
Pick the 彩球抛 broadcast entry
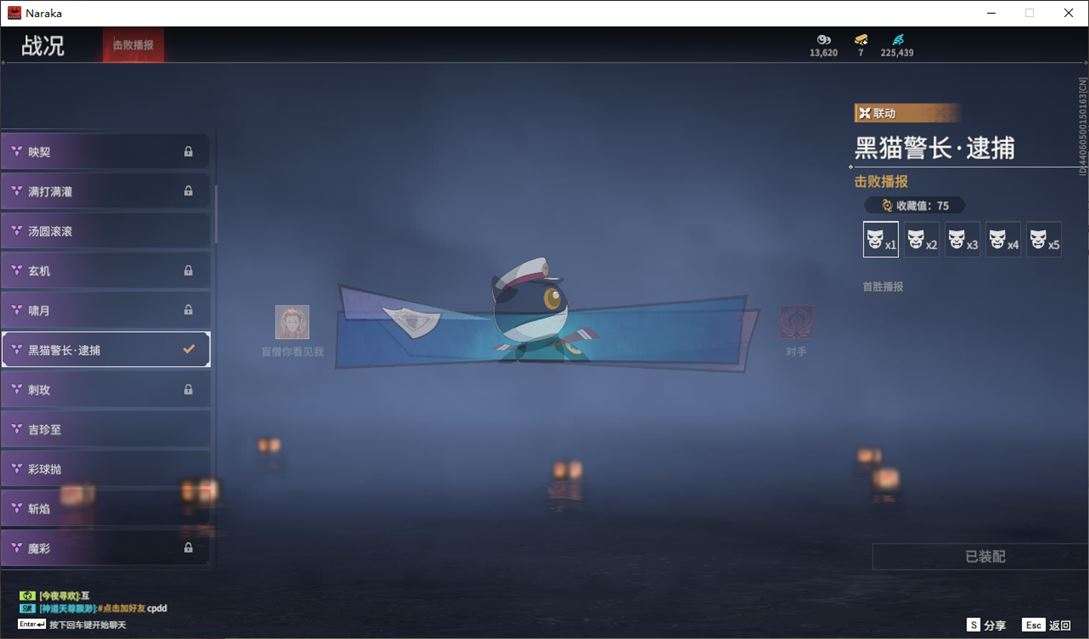pyautogui.click(x=106, y=469)
